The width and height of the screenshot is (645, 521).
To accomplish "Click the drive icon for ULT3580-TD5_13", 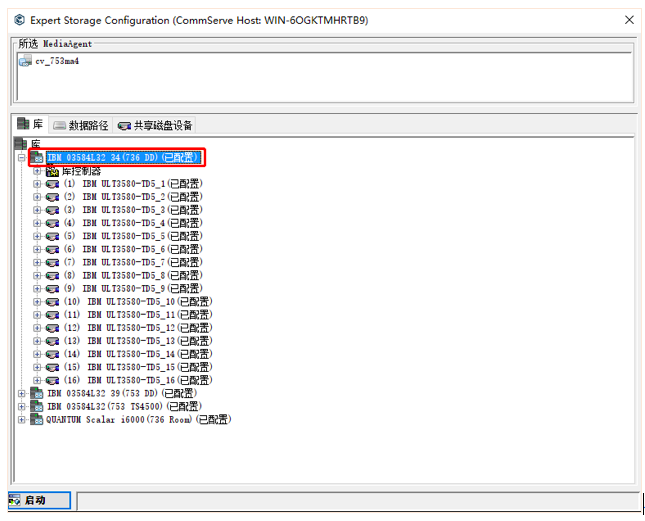I will pos(52,341).
